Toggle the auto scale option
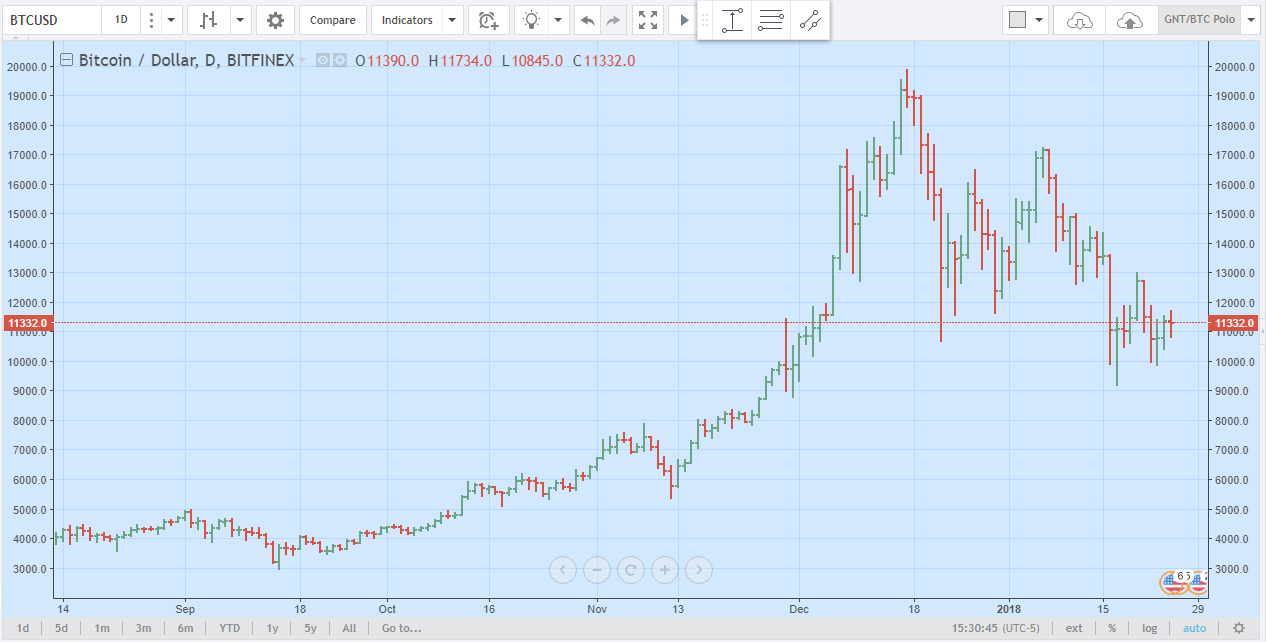This screenshot has height=642, width=1266. click(1194, 628)
